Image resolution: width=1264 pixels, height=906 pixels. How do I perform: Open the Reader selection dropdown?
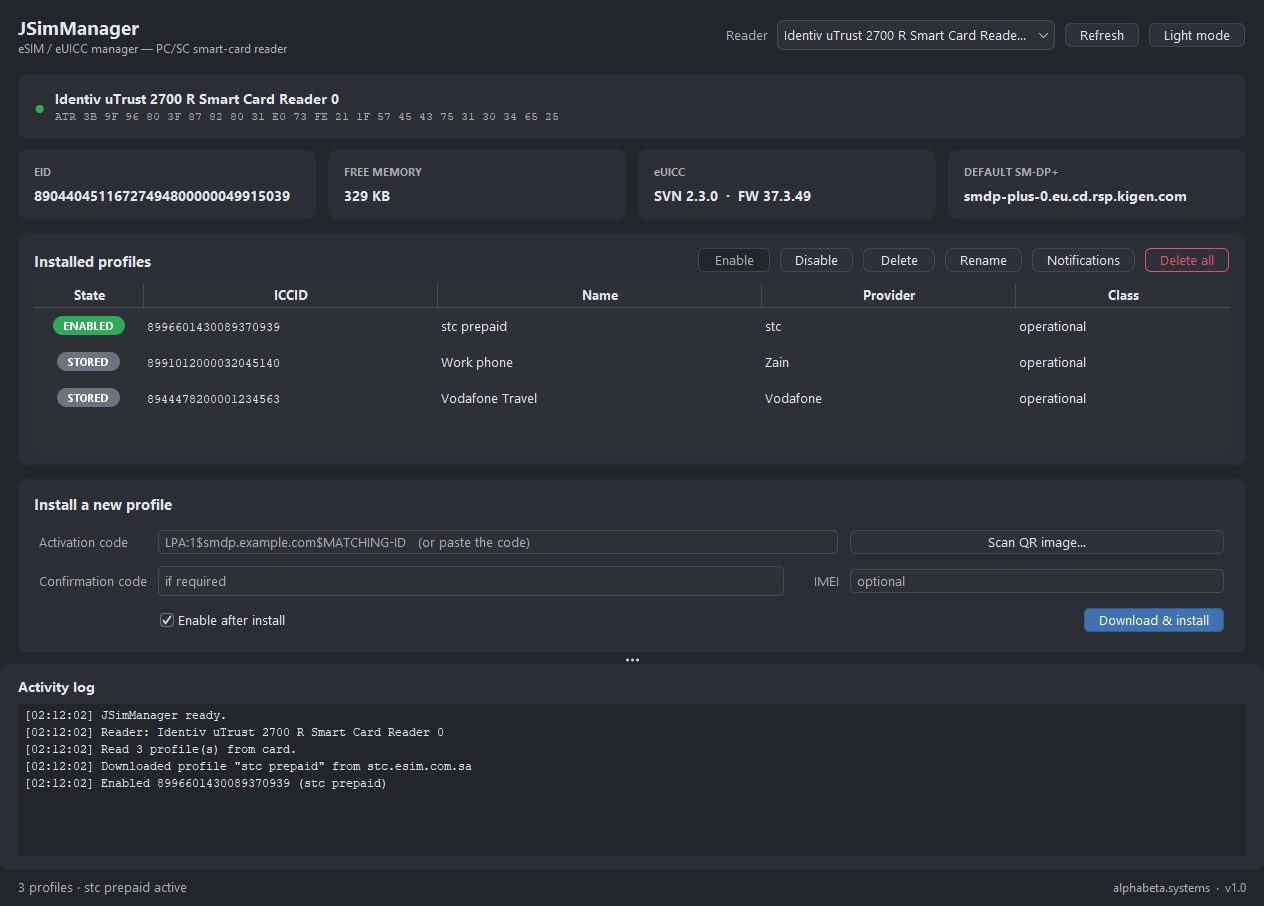pyautogui.click(x=915, y=35)
